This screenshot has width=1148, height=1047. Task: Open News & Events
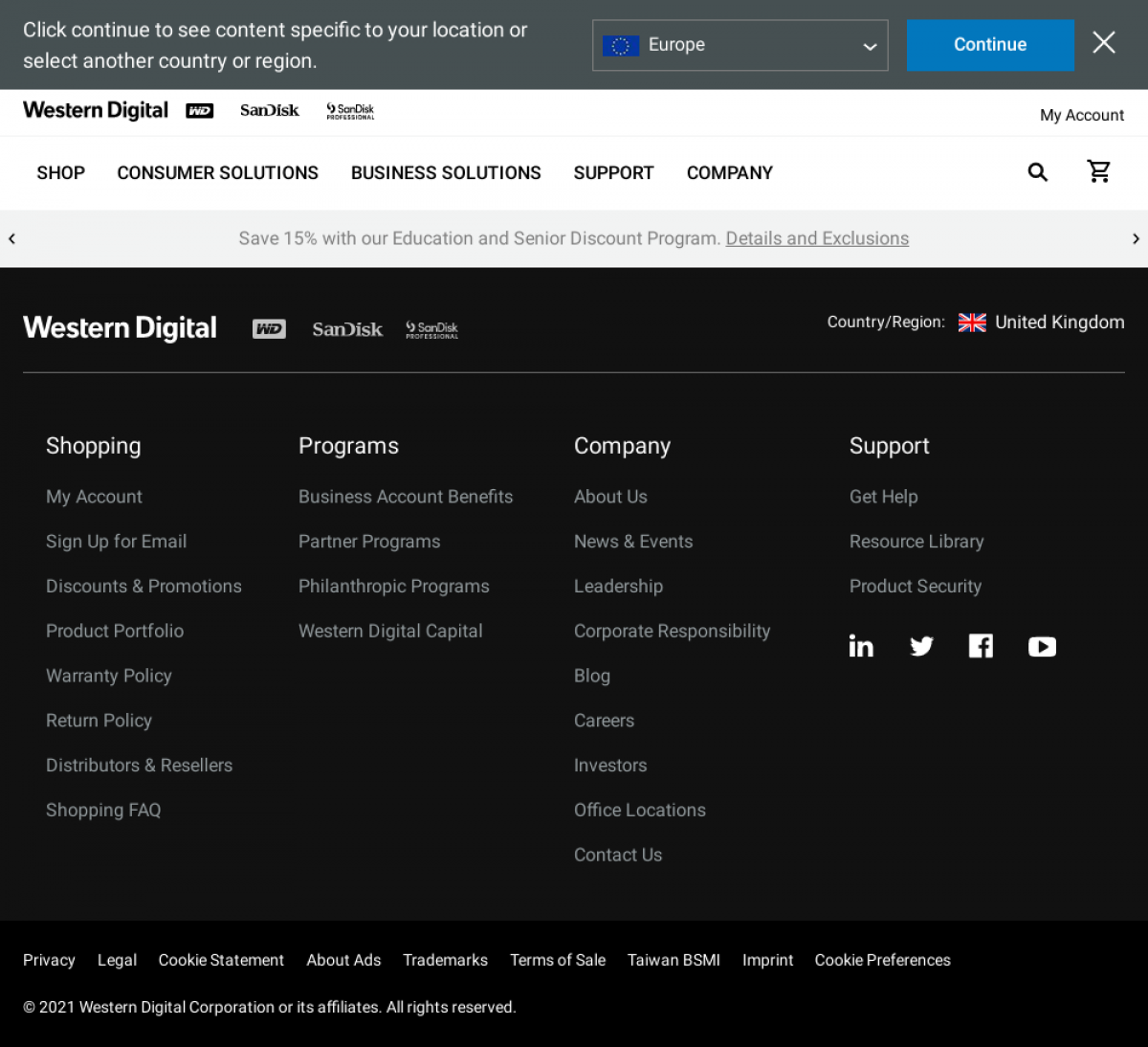tap(633, 542)
